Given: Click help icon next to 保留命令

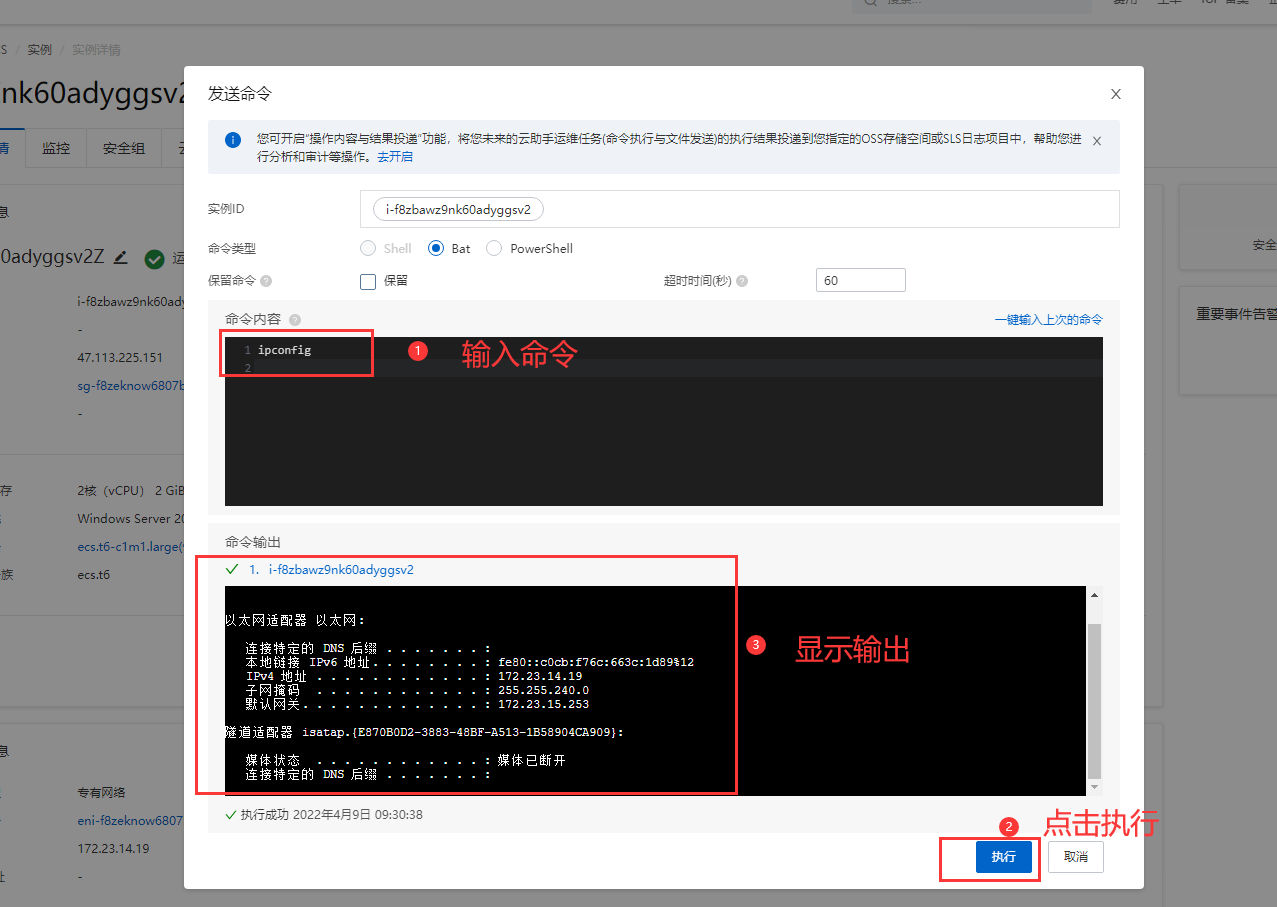Looking at the screenshot, I should 266,282.
